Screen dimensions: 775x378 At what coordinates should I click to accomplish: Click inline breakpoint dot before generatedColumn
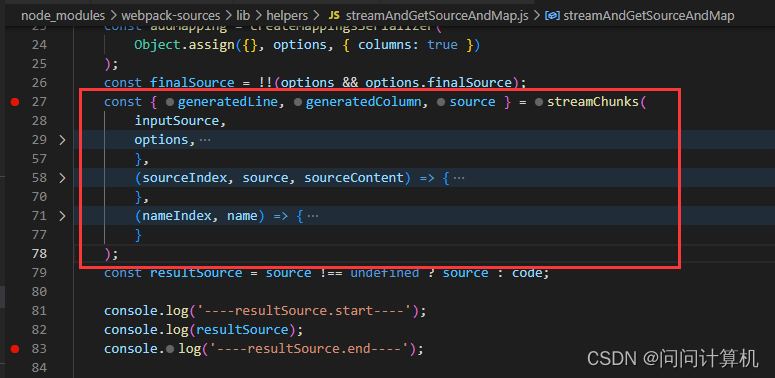click(x=298, y=102)
